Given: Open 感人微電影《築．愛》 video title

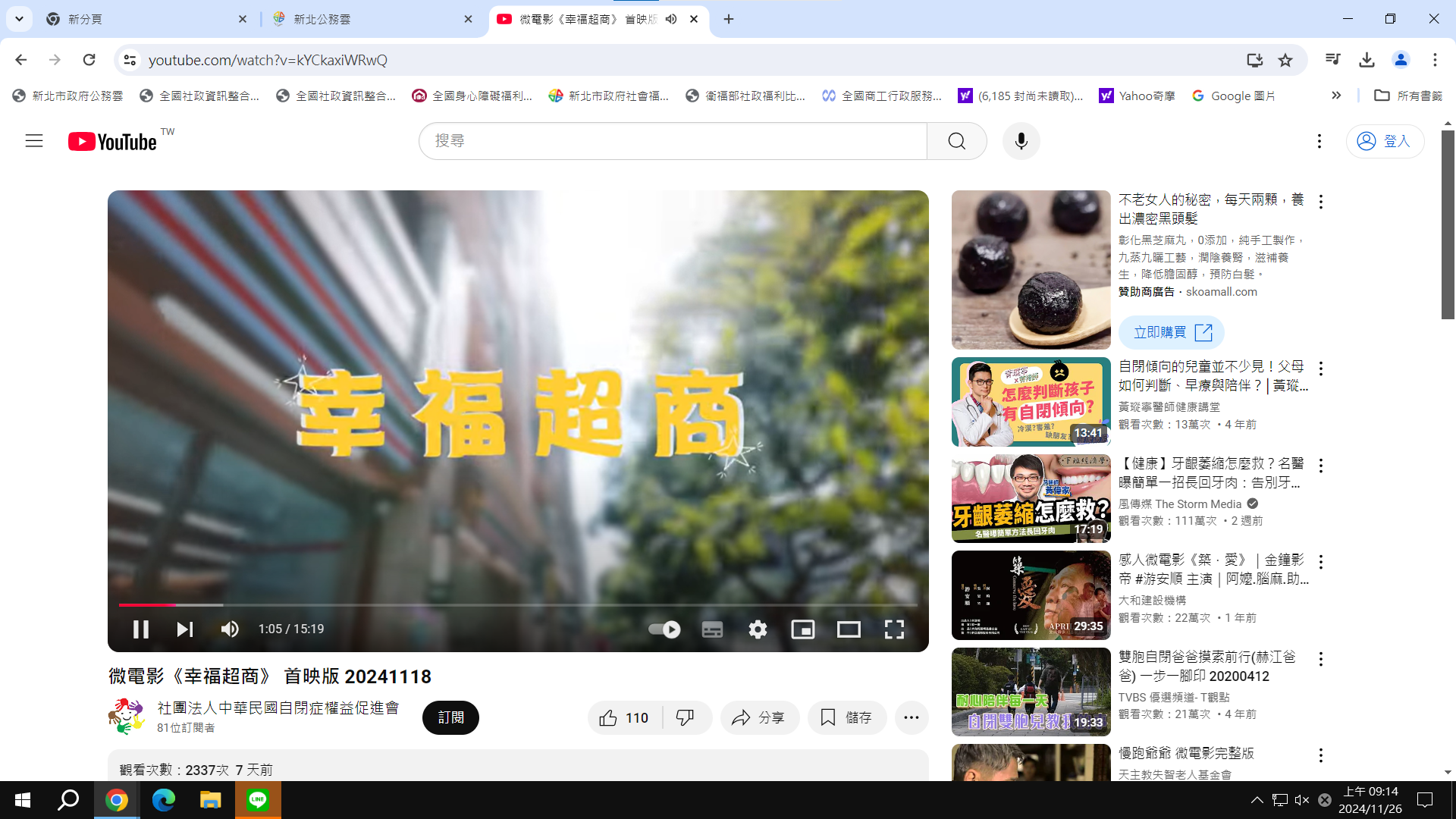Looking at the screenshot, I should point(1213,569).
